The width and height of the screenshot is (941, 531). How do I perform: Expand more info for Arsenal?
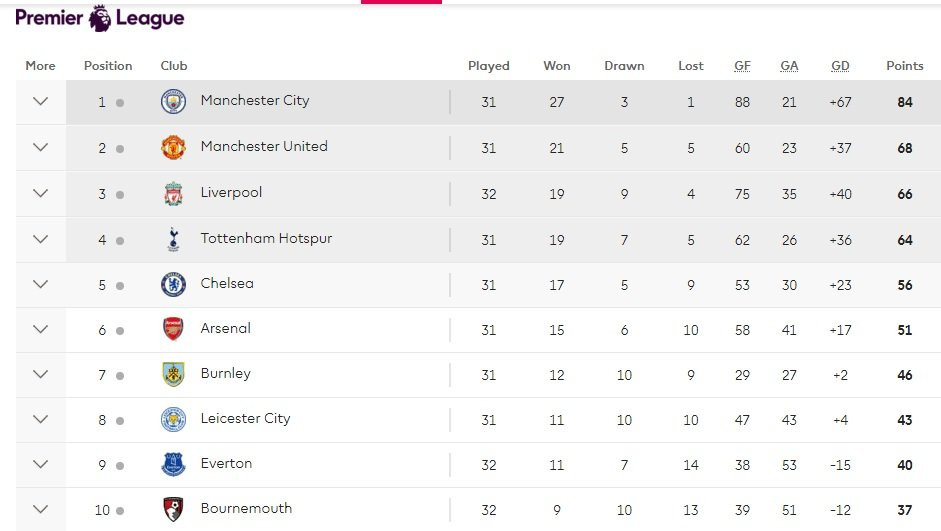tap(40, 330)
